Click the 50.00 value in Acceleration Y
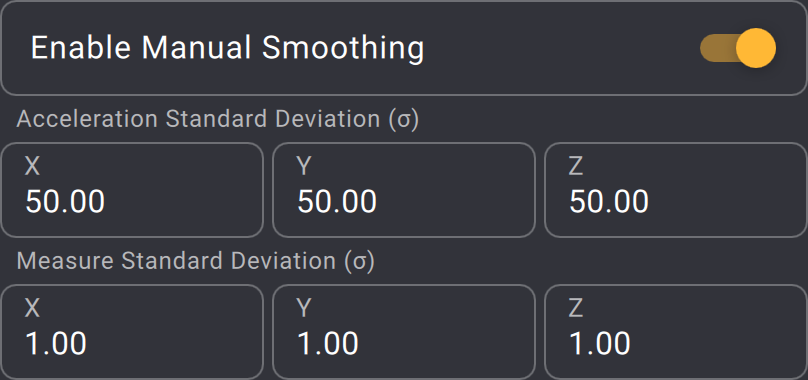The image size is (808, 380). click(x=337, y=201)
